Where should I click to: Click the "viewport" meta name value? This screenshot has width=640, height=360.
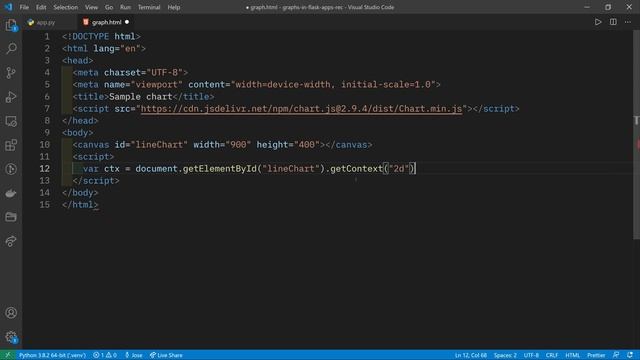tap(156, 84)
